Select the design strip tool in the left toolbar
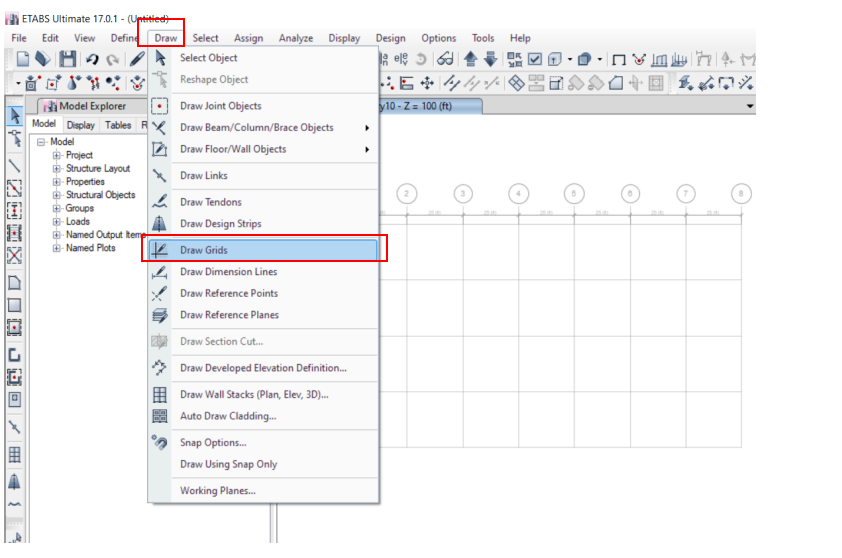Viewport: 842px width, 558px height. click(x=14, y=481)
